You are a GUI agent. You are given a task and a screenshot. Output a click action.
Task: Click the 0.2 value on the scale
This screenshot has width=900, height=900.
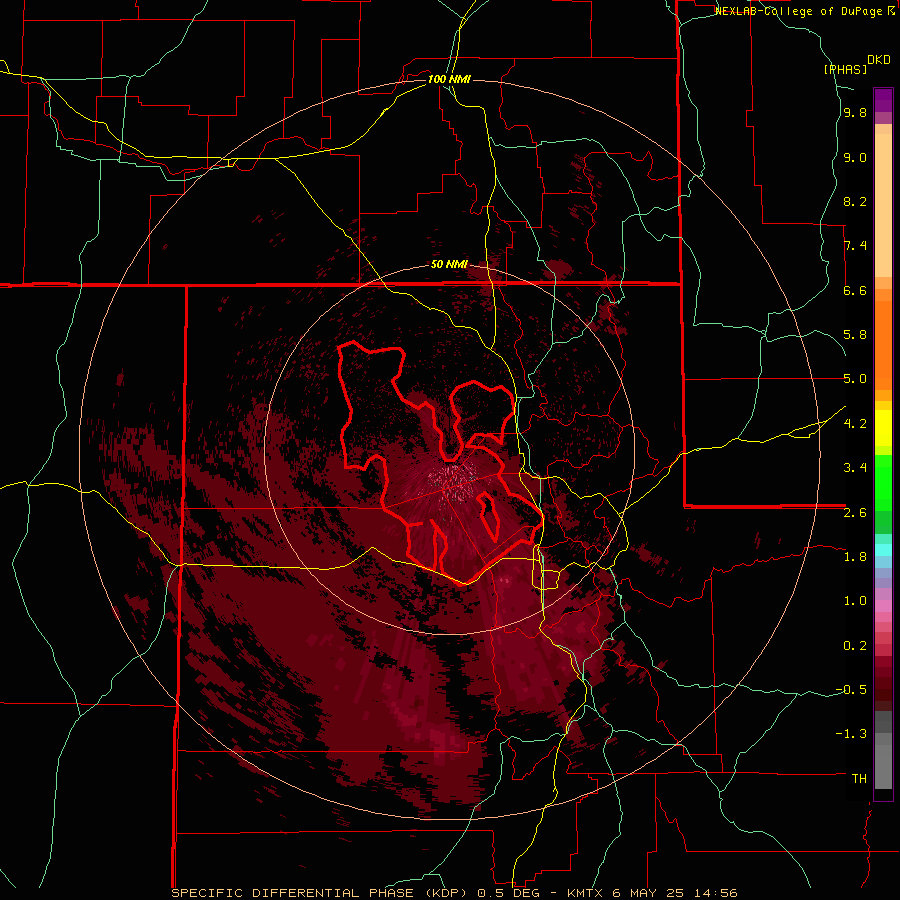pyautogui.click(x=855, y=646)
